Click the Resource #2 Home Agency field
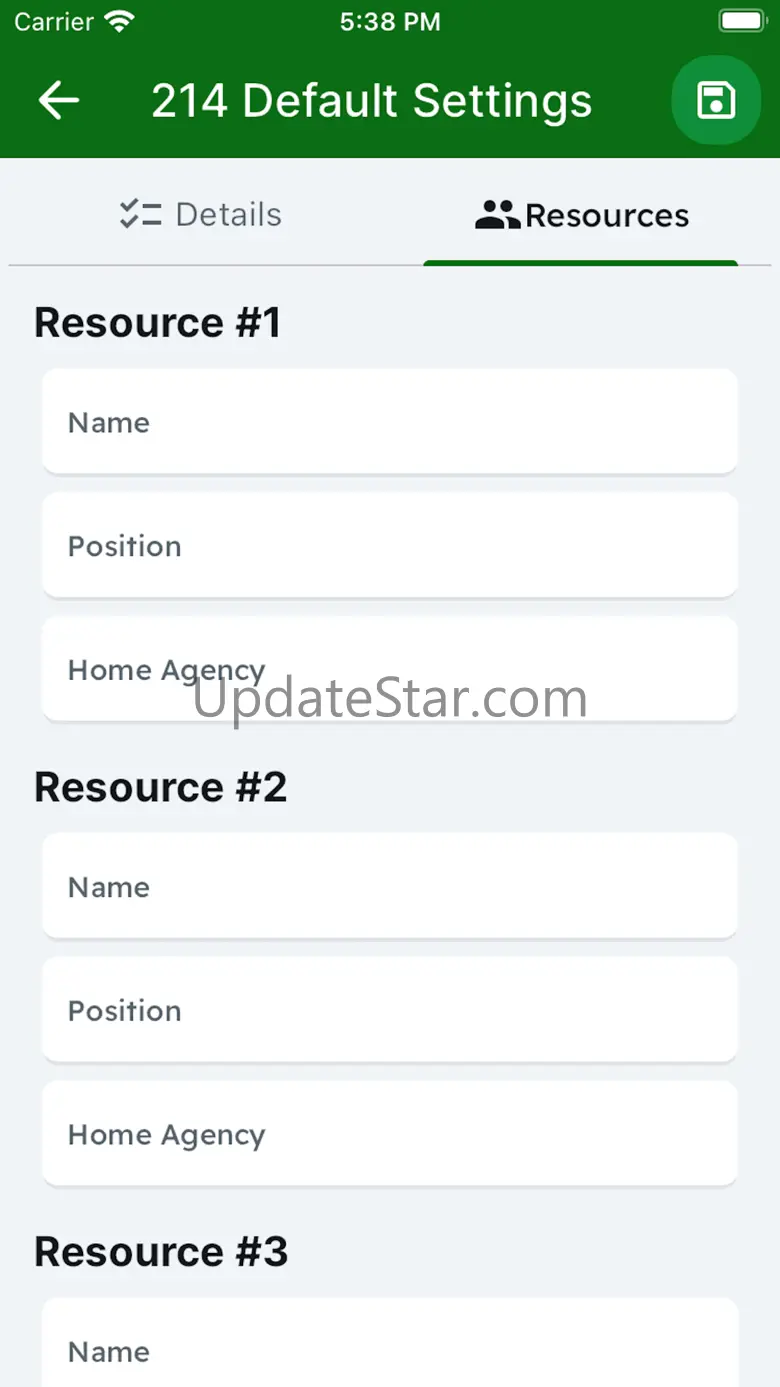780x1387 pixels. click(390, 1134)
